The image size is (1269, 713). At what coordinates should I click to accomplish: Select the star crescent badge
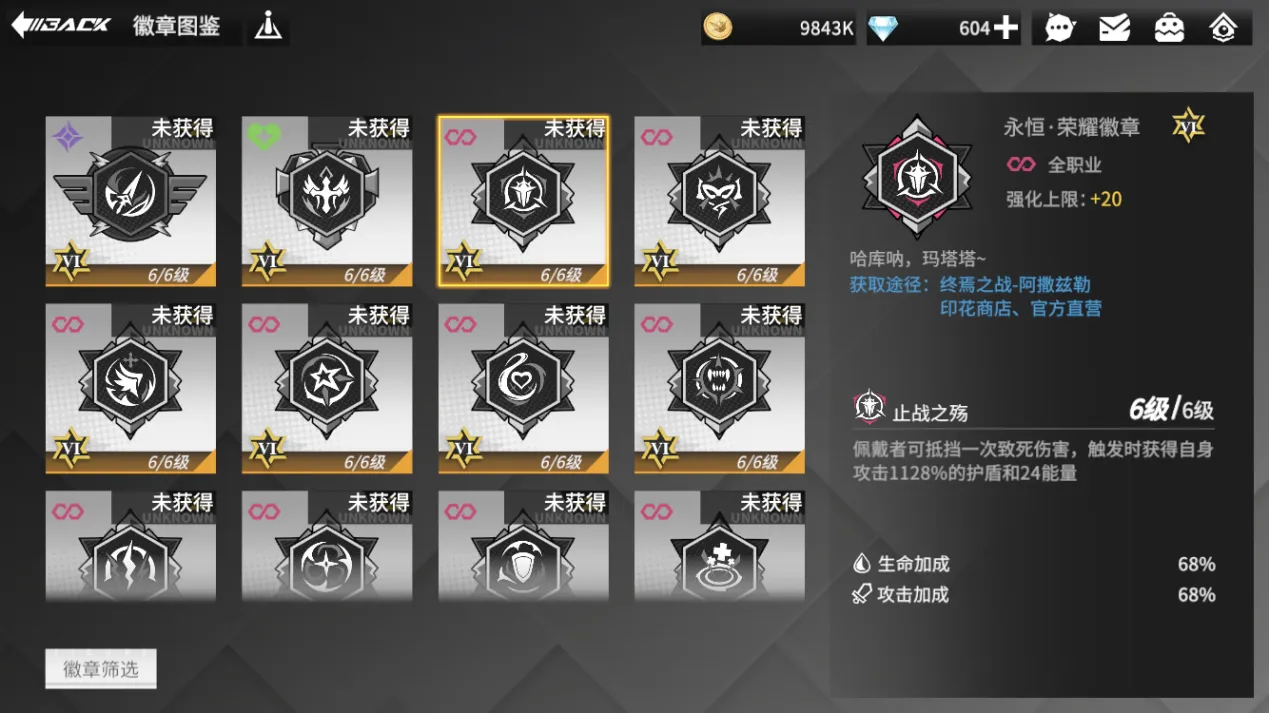coord(327,388)
